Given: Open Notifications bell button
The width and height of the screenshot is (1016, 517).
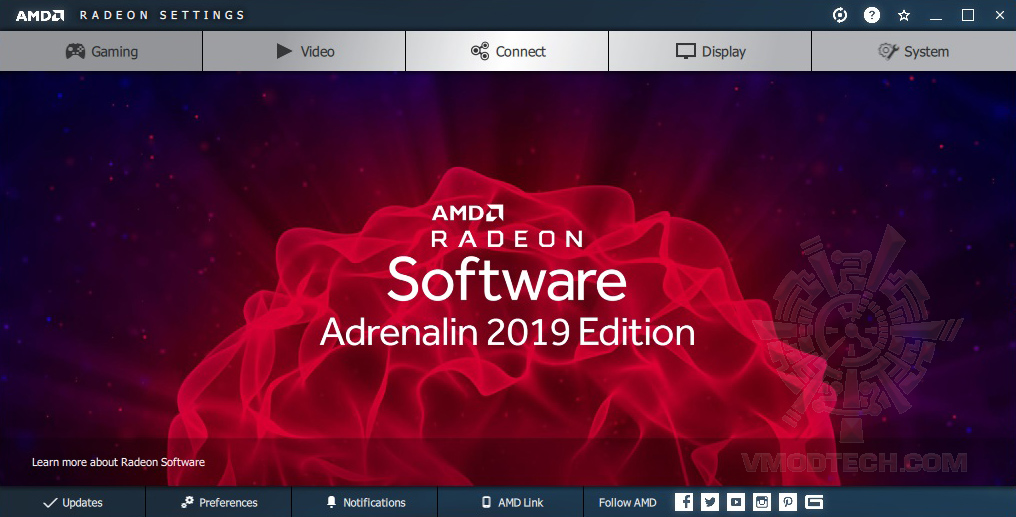Looking at the screenshot, I should click(365, 502).
